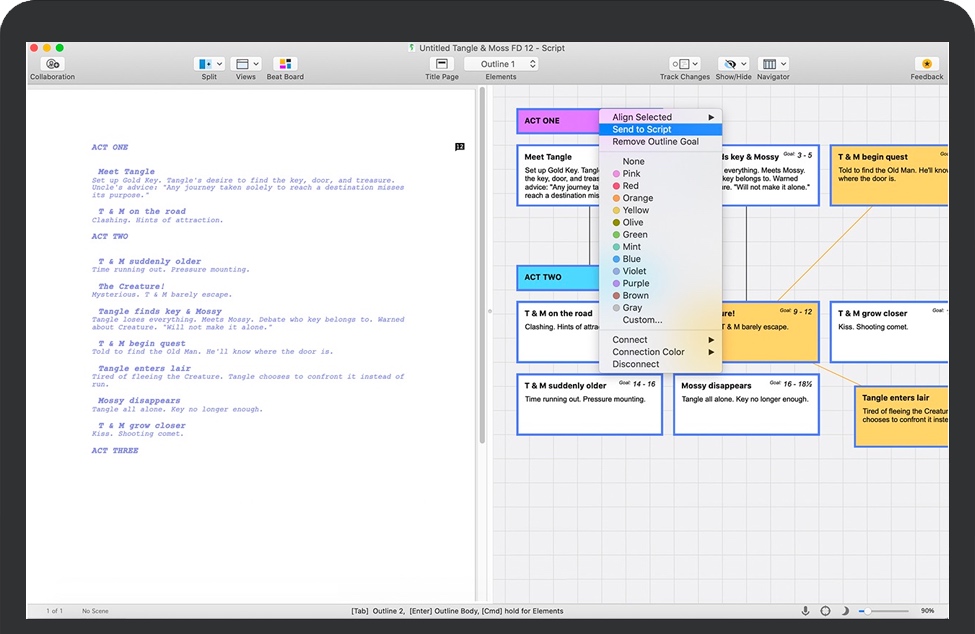Open the Beat Board
This screenshot has width=975, height=634.
(x=285, y=62)
